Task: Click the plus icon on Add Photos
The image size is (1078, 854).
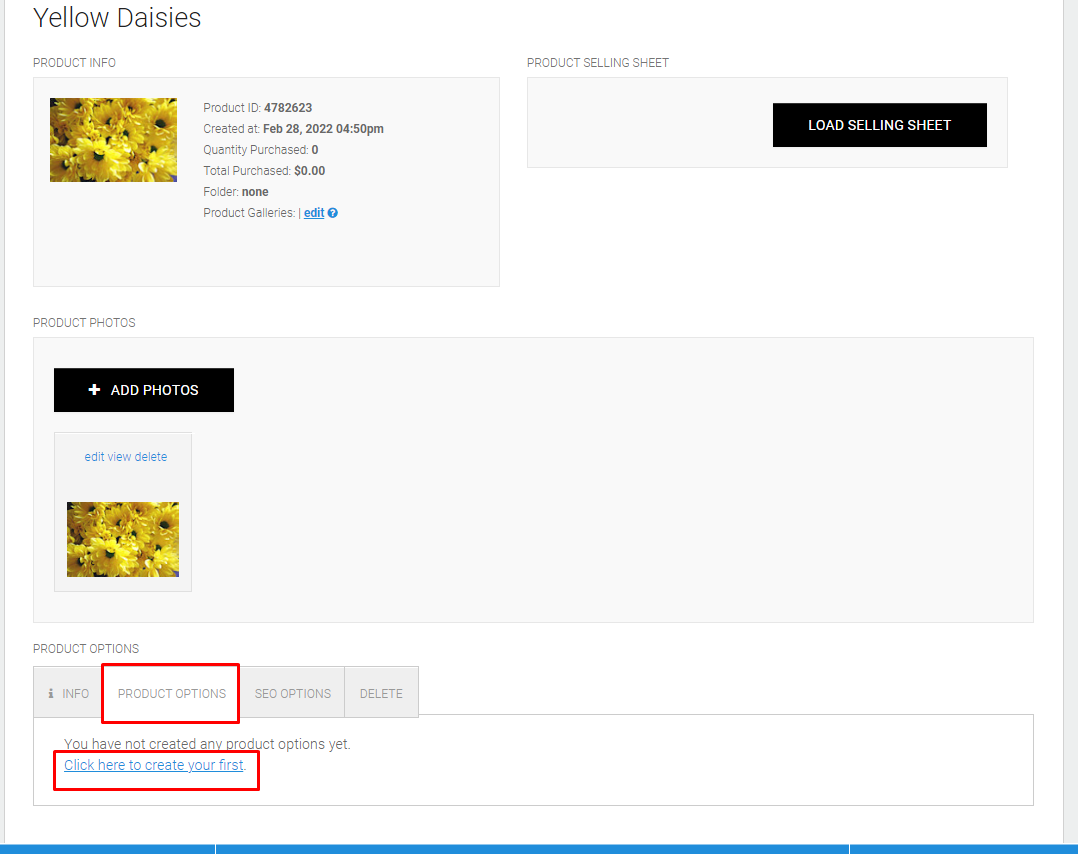Action: (x=94, y=389)
